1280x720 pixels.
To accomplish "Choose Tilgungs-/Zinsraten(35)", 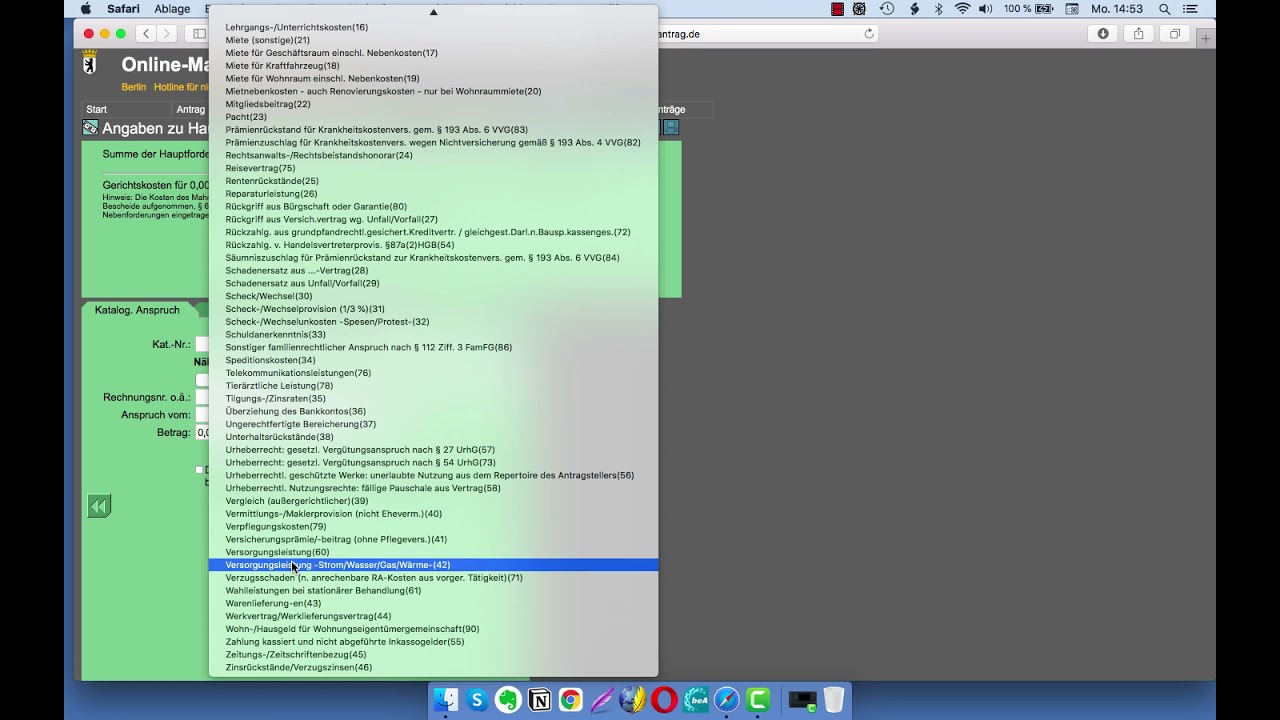I will point(433,399).
